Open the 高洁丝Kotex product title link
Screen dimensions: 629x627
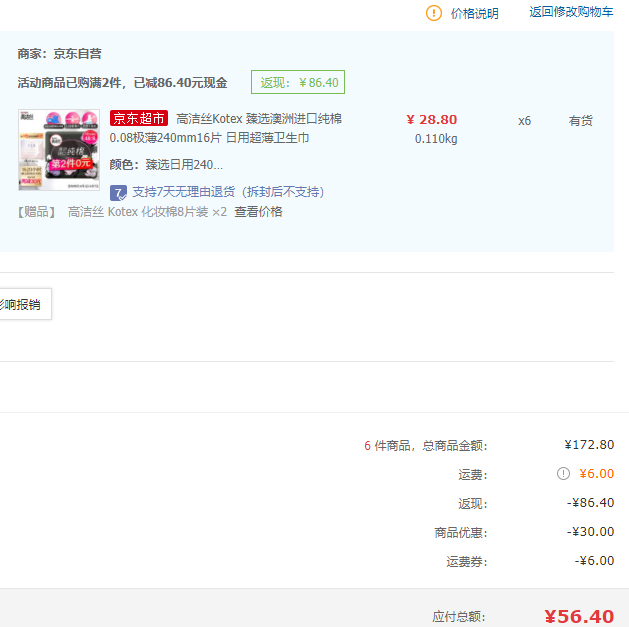258,119
